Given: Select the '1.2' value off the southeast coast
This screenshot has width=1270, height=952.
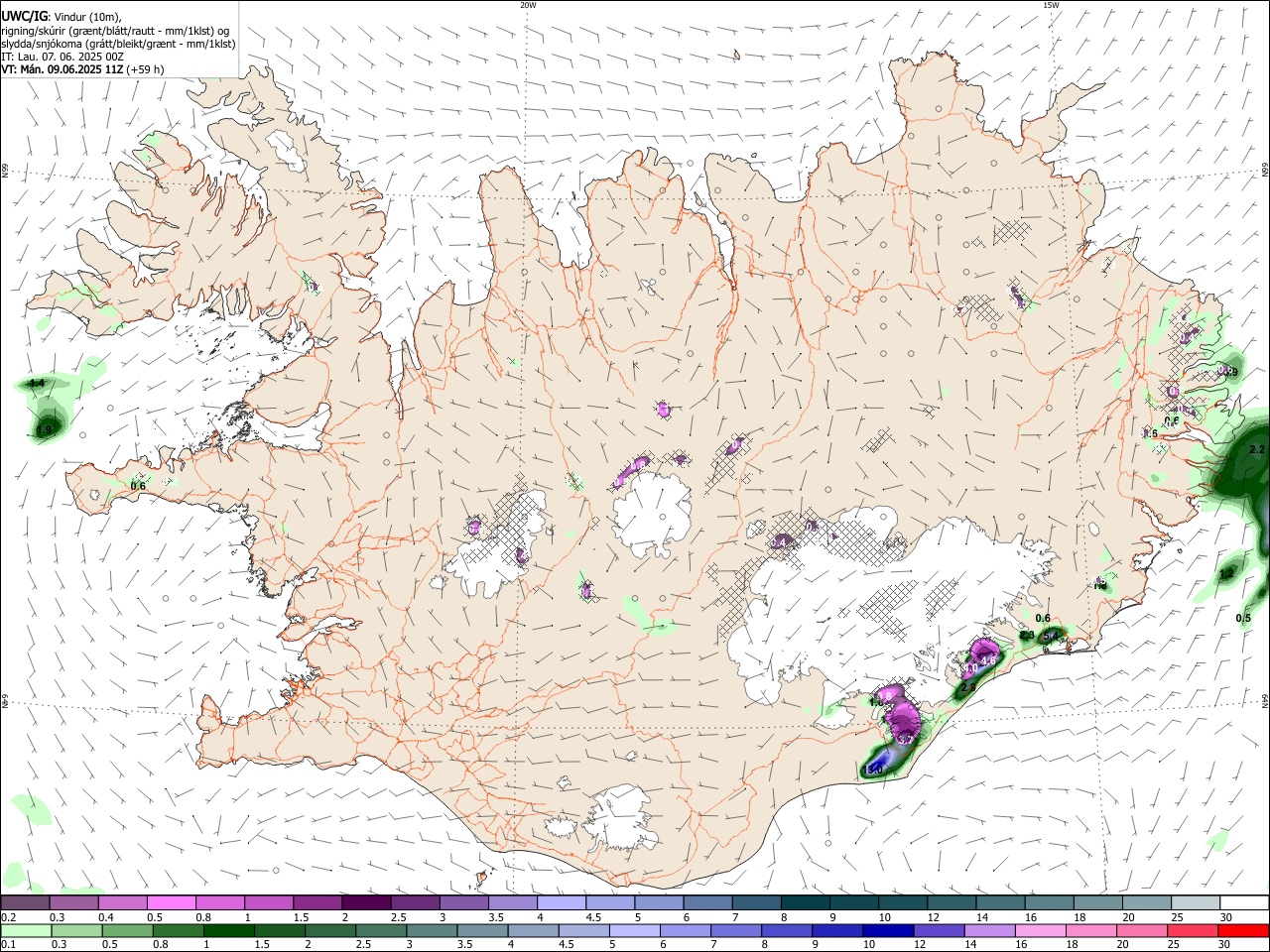Looking at the screenshot, I should coord(1226,574).
